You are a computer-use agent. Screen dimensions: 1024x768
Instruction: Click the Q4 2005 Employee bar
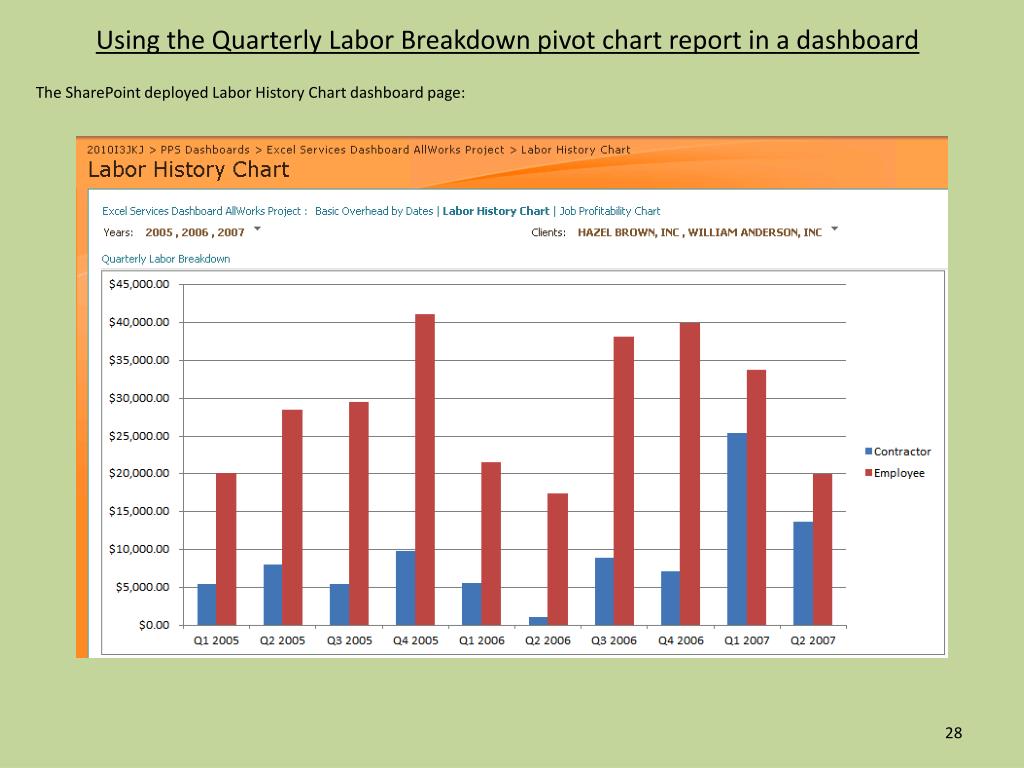(425, 470)
